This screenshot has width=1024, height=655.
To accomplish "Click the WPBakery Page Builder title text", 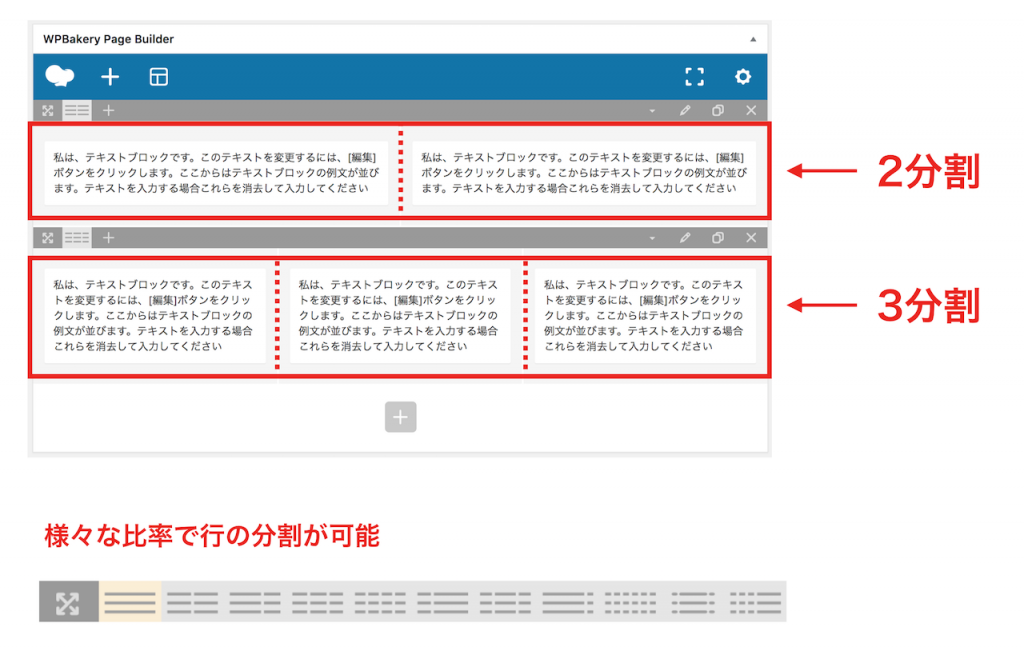I will (x=108, y=39).
